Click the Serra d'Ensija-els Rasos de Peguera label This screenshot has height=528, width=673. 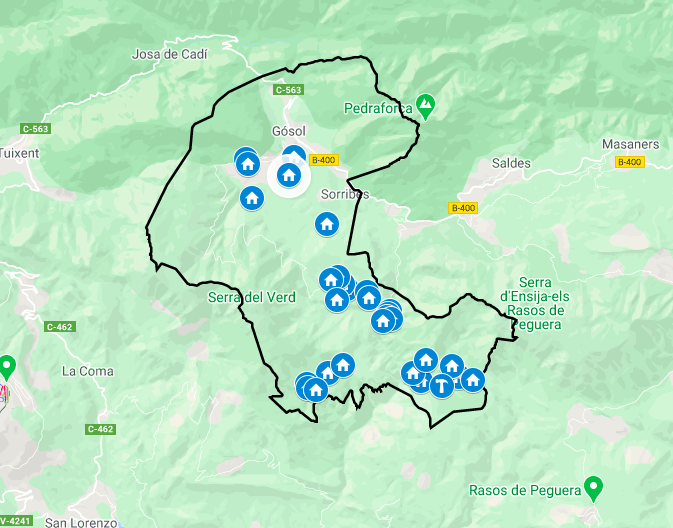(x=535, y=303)
